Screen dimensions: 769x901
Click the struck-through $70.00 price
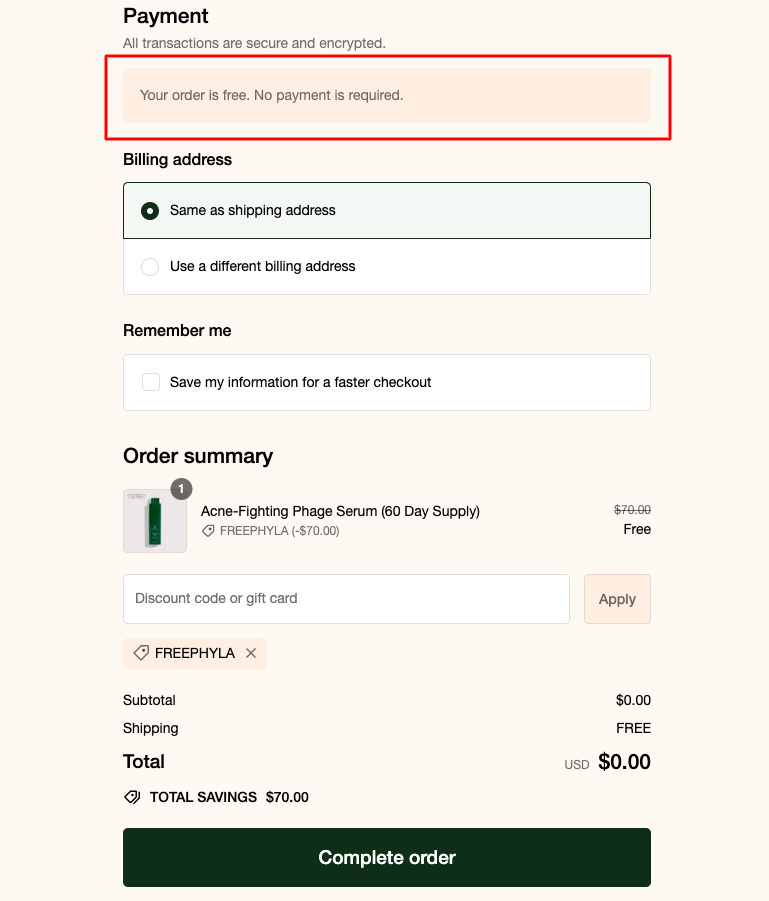(632, 510)
